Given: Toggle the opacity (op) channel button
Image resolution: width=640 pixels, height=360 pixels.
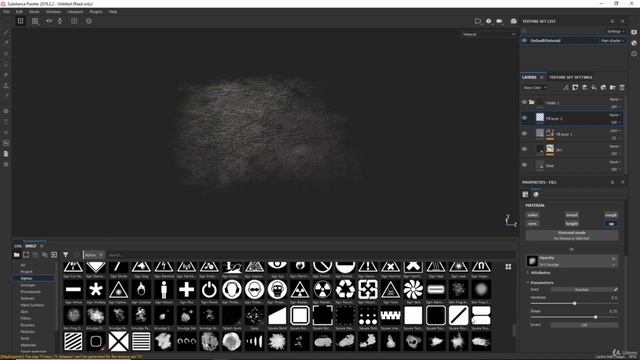Looking at the screenshot, I should [611, 224].
